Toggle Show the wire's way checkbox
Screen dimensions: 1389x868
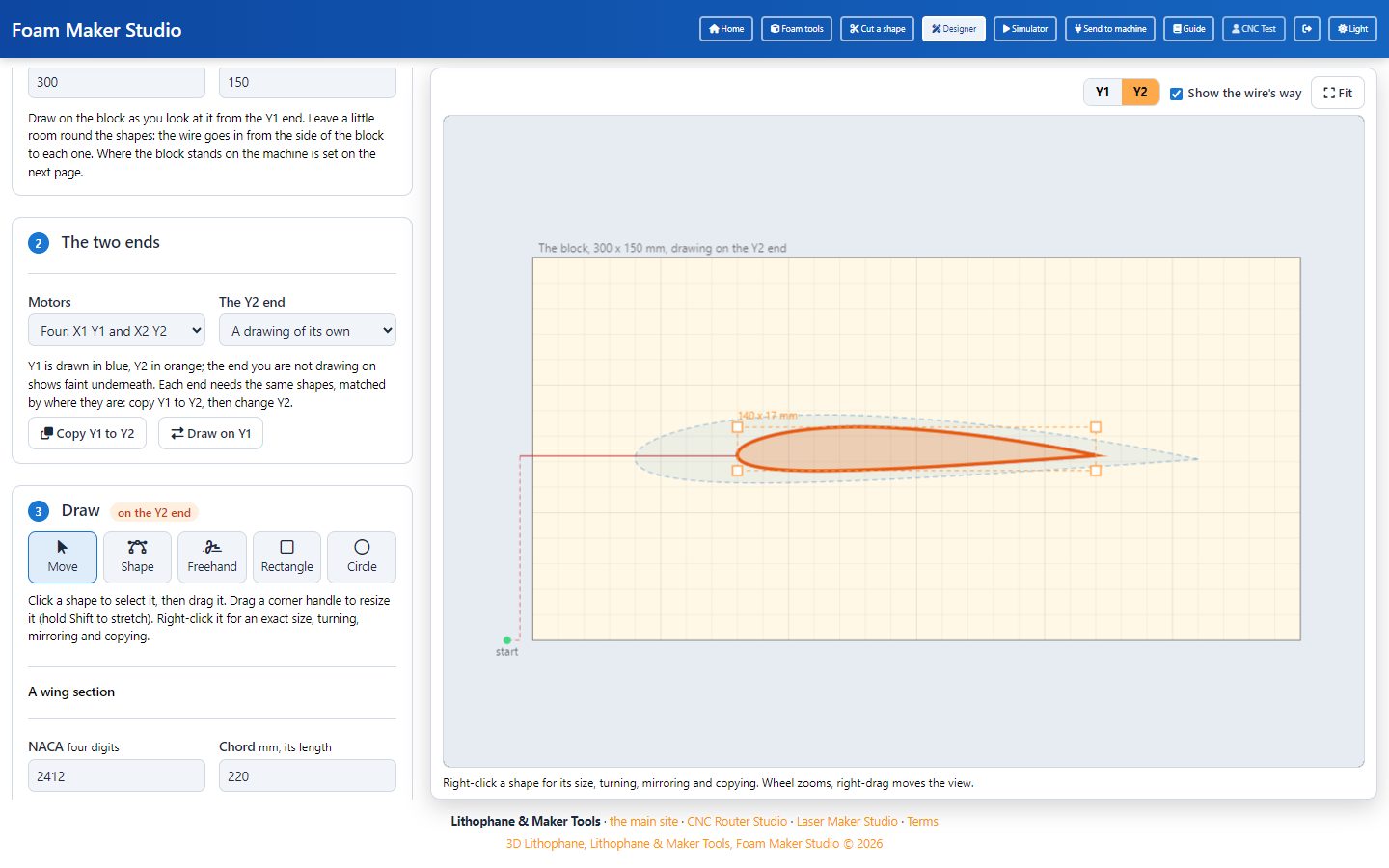1176,94
